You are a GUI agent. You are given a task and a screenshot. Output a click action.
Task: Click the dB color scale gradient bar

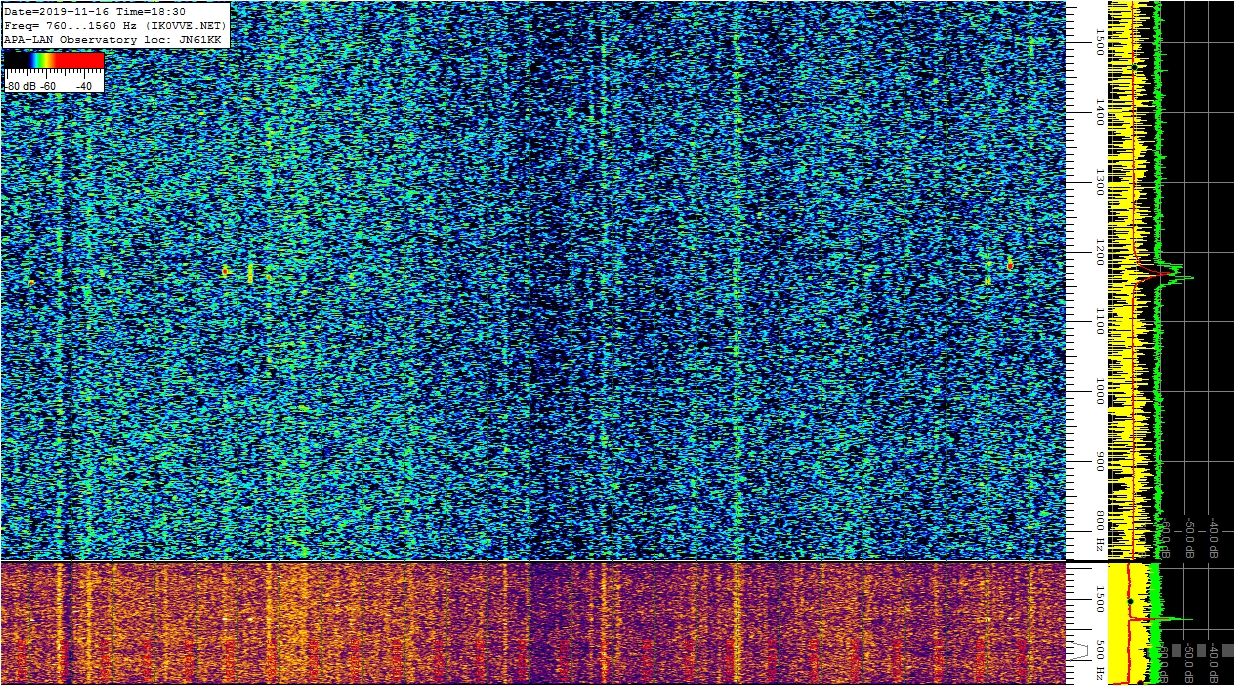(54, 60)
